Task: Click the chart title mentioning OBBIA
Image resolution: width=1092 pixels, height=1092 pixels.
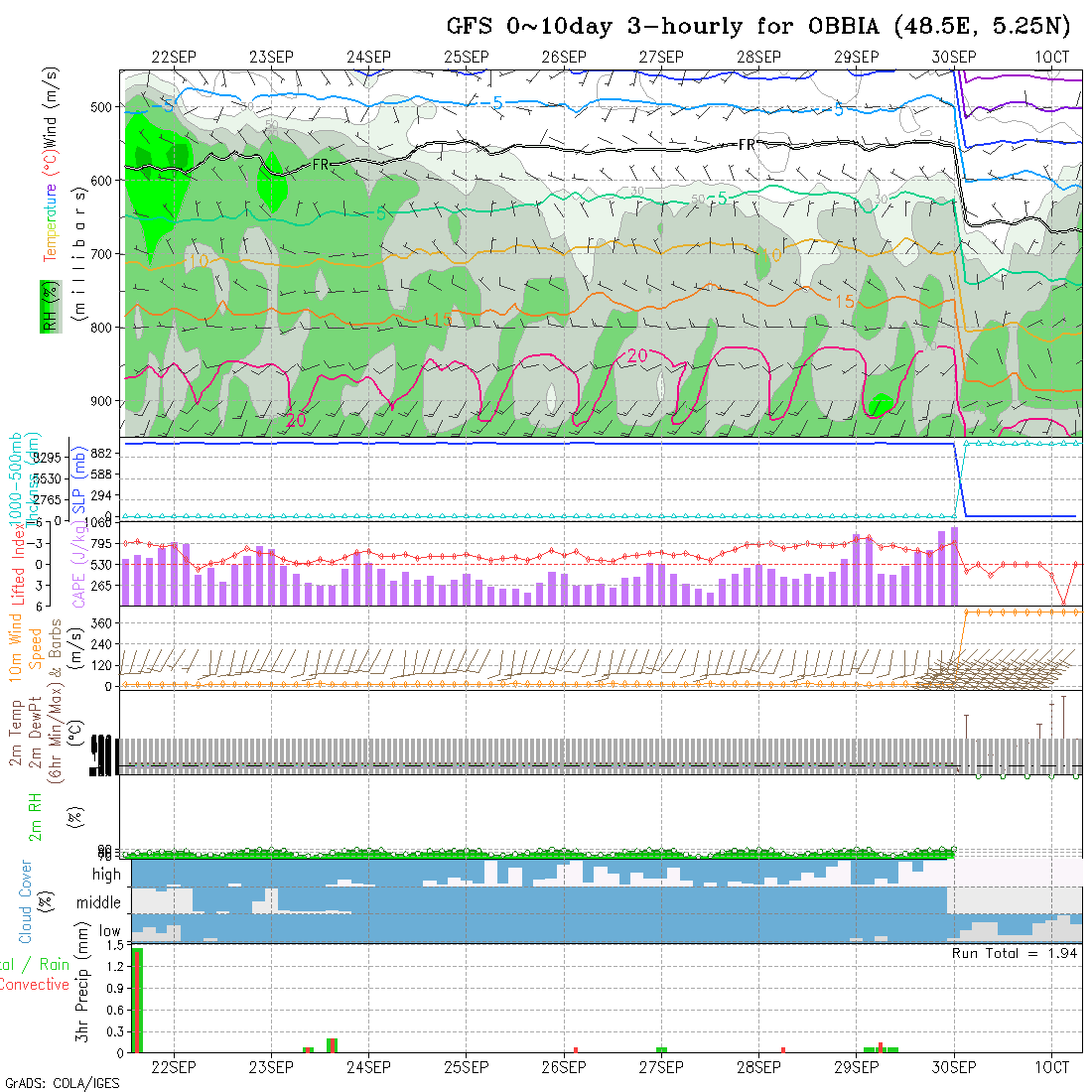Action: pos(757,26)
